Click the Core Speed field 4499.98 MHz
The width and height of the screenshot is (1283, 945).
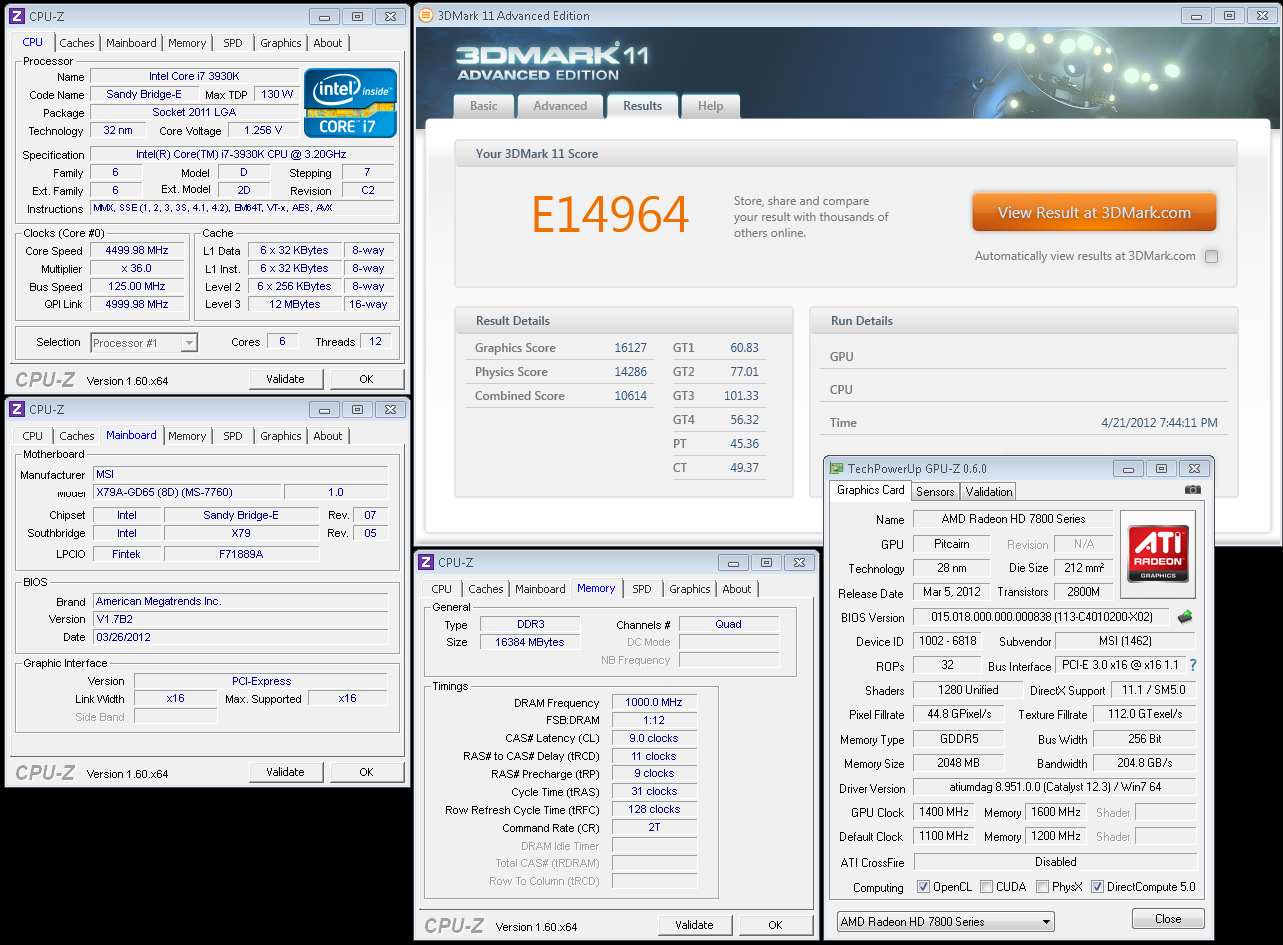tap(137, 251)
